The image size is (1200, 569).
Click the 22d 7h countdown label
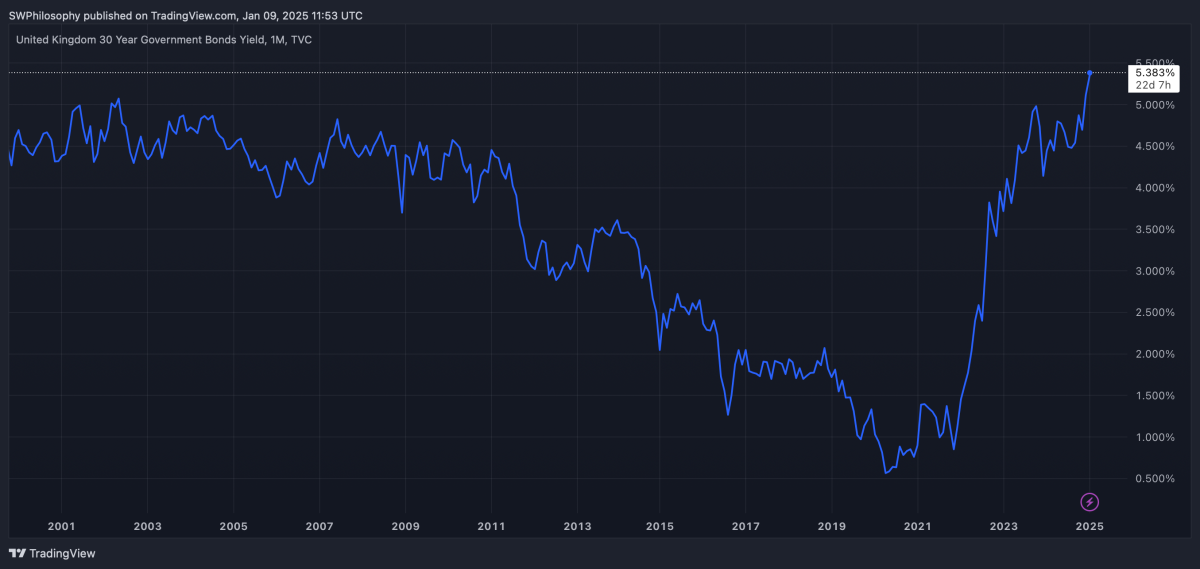click(1158, 86)
